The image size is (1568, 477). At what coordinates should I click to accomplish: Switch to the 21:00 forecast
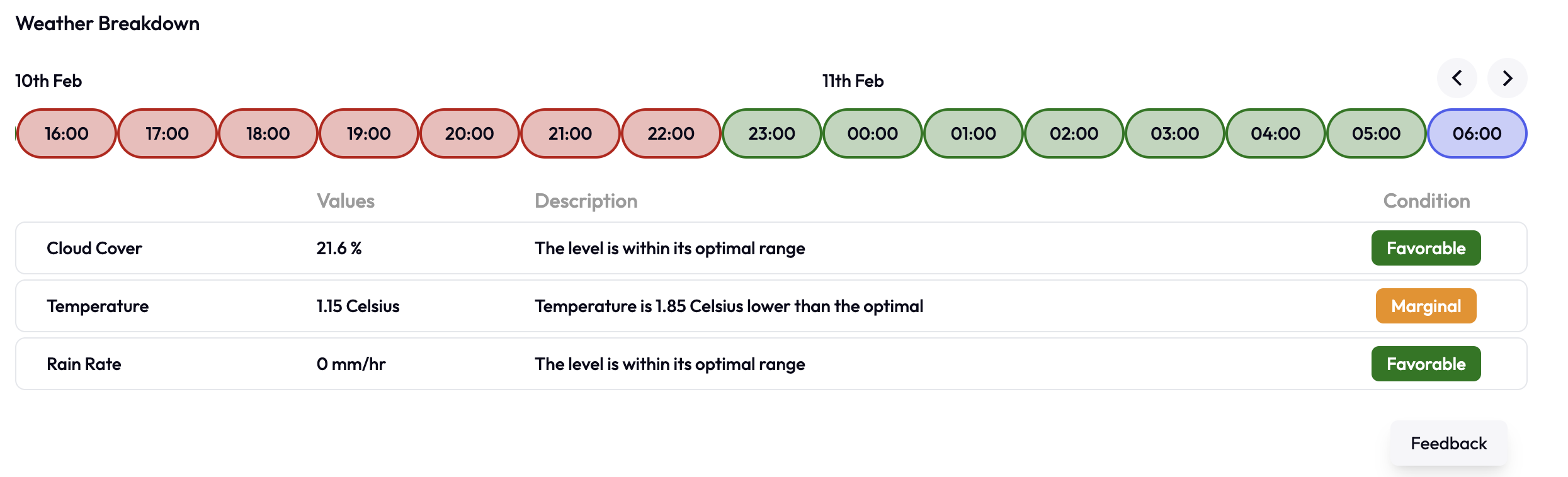coord(571,133)
